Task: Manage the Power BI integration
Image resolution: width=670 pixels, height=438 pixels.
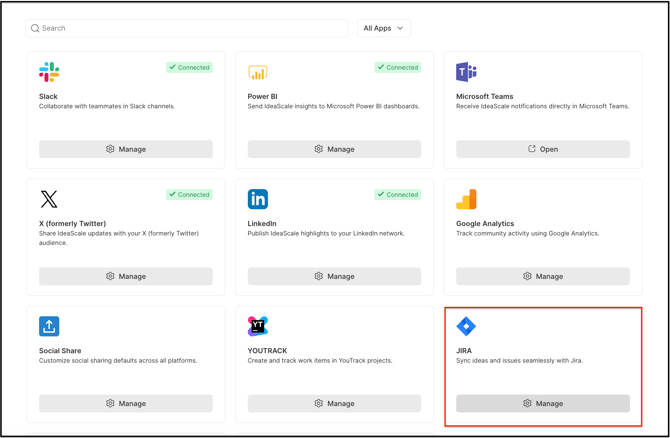Action: (x=334, y=149)
